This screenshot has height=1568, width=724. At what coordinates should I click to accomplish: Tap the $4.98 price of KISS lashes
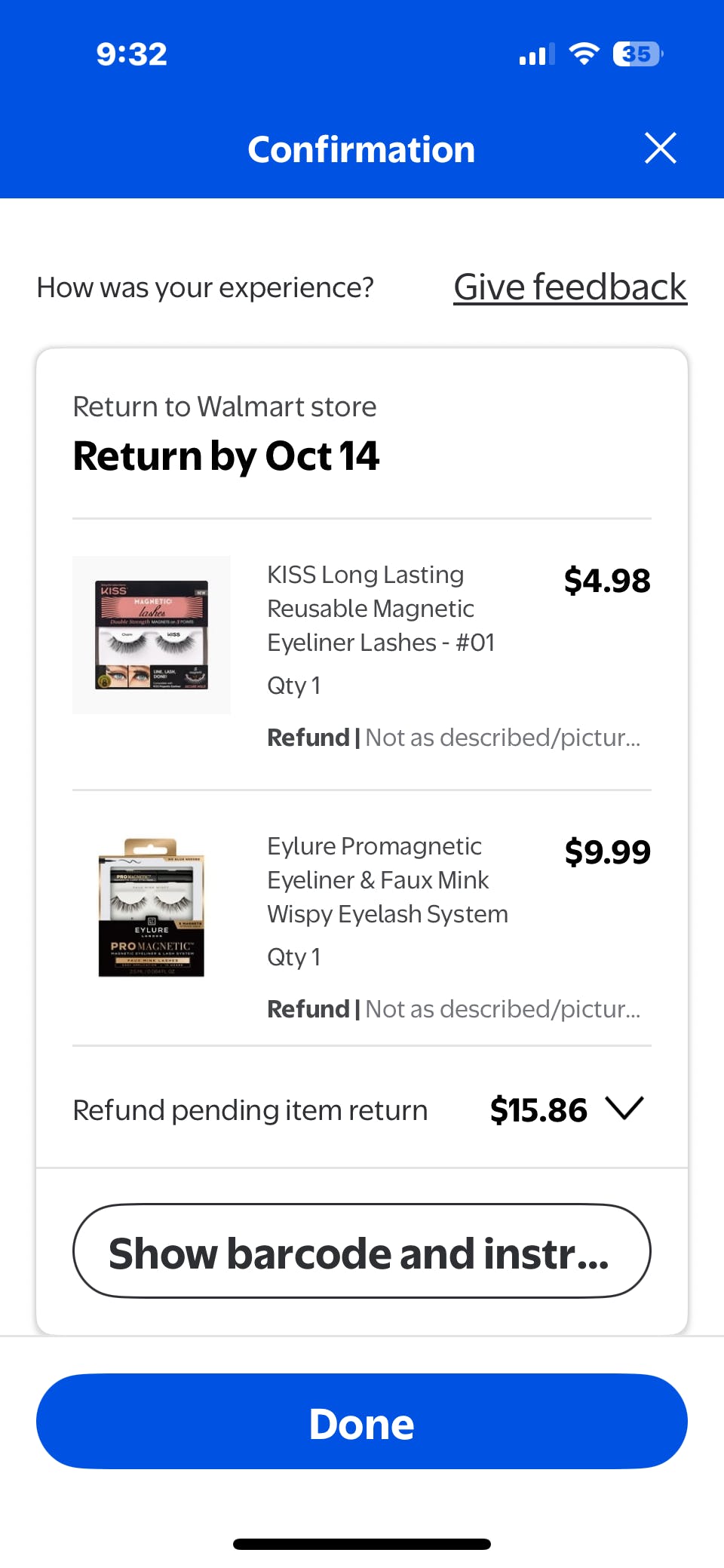tap(607, 581)
